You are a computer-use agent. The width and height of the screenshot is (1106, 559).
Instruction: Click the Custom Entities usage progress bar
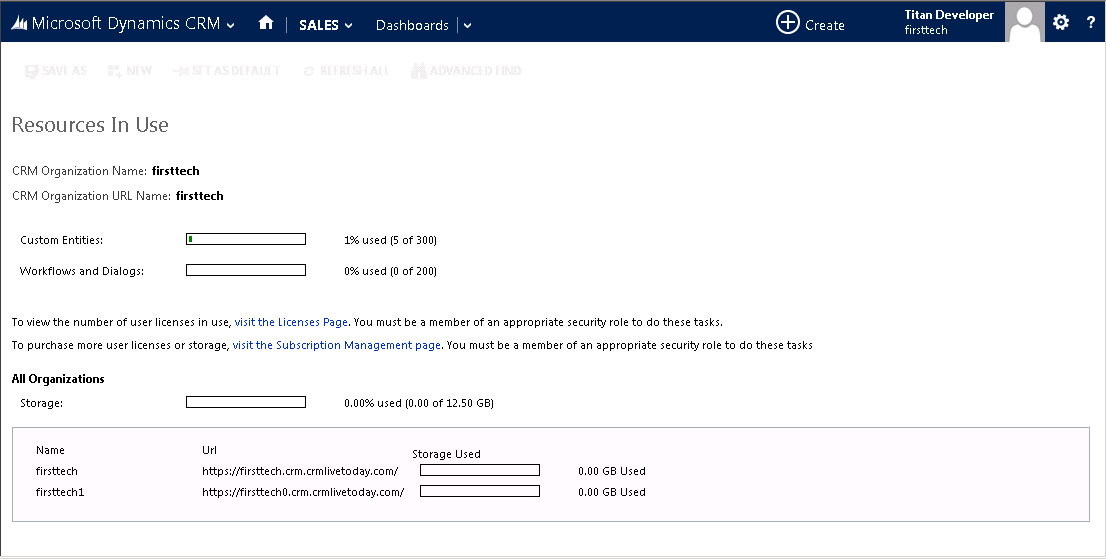coord(246,239)
